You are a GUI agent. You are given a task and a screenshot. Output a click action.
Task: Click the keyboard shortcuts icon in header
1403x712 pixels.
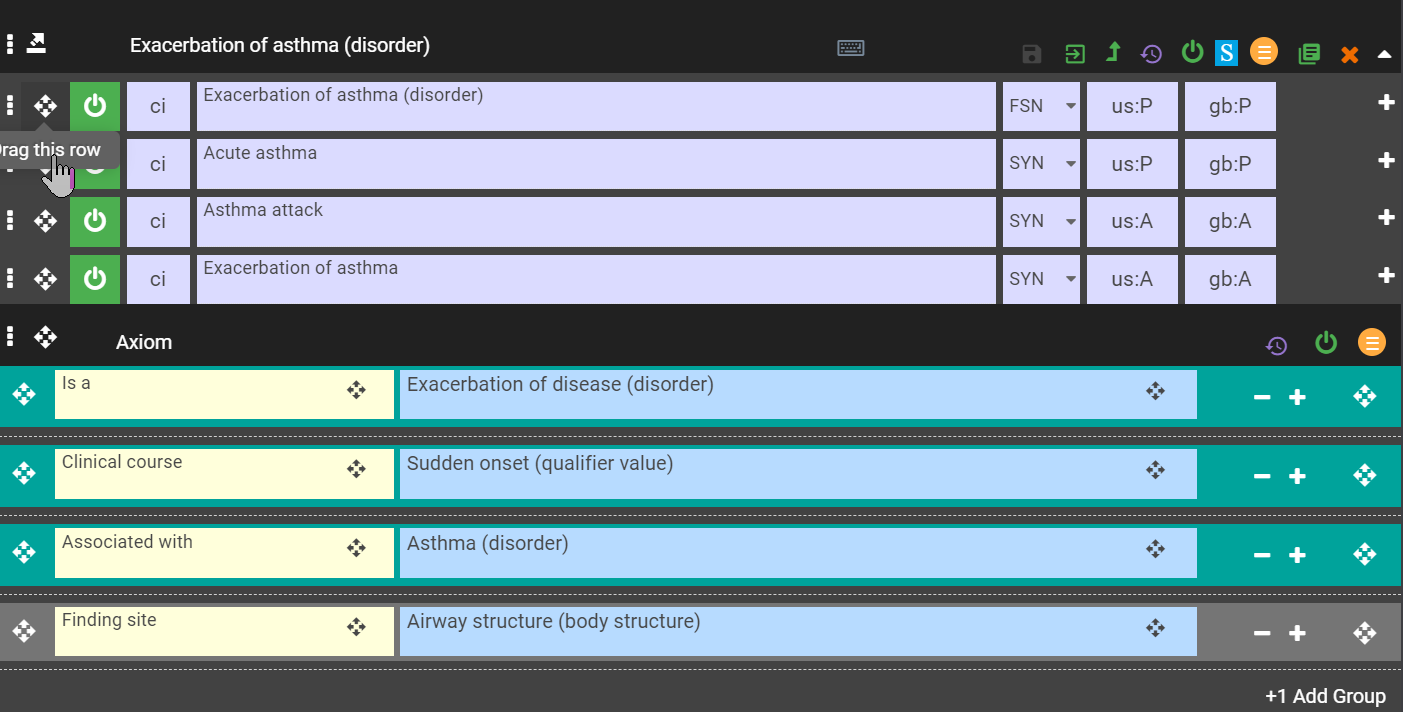tap(851, 48)
